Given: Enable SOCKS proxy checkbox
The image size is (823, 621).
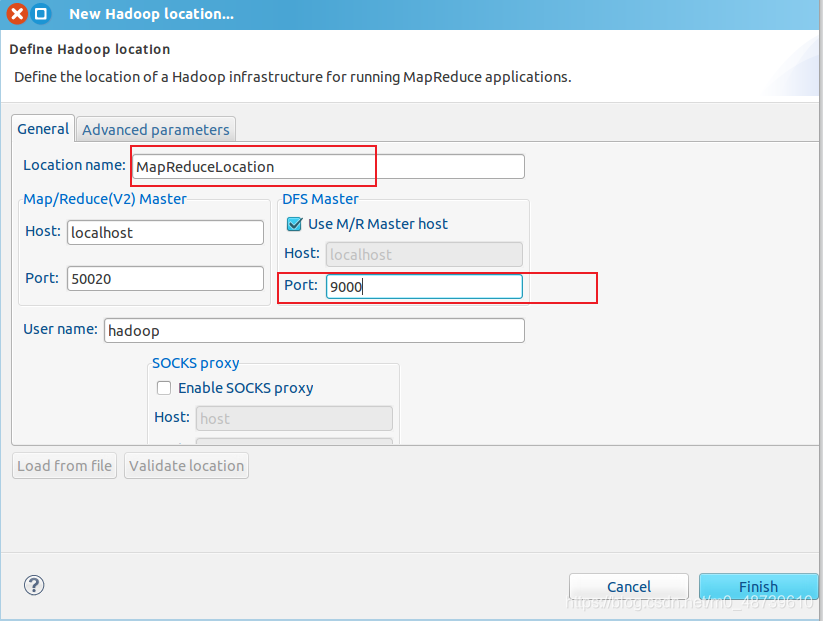Looking at the screenshot, I should coord(164,388).
